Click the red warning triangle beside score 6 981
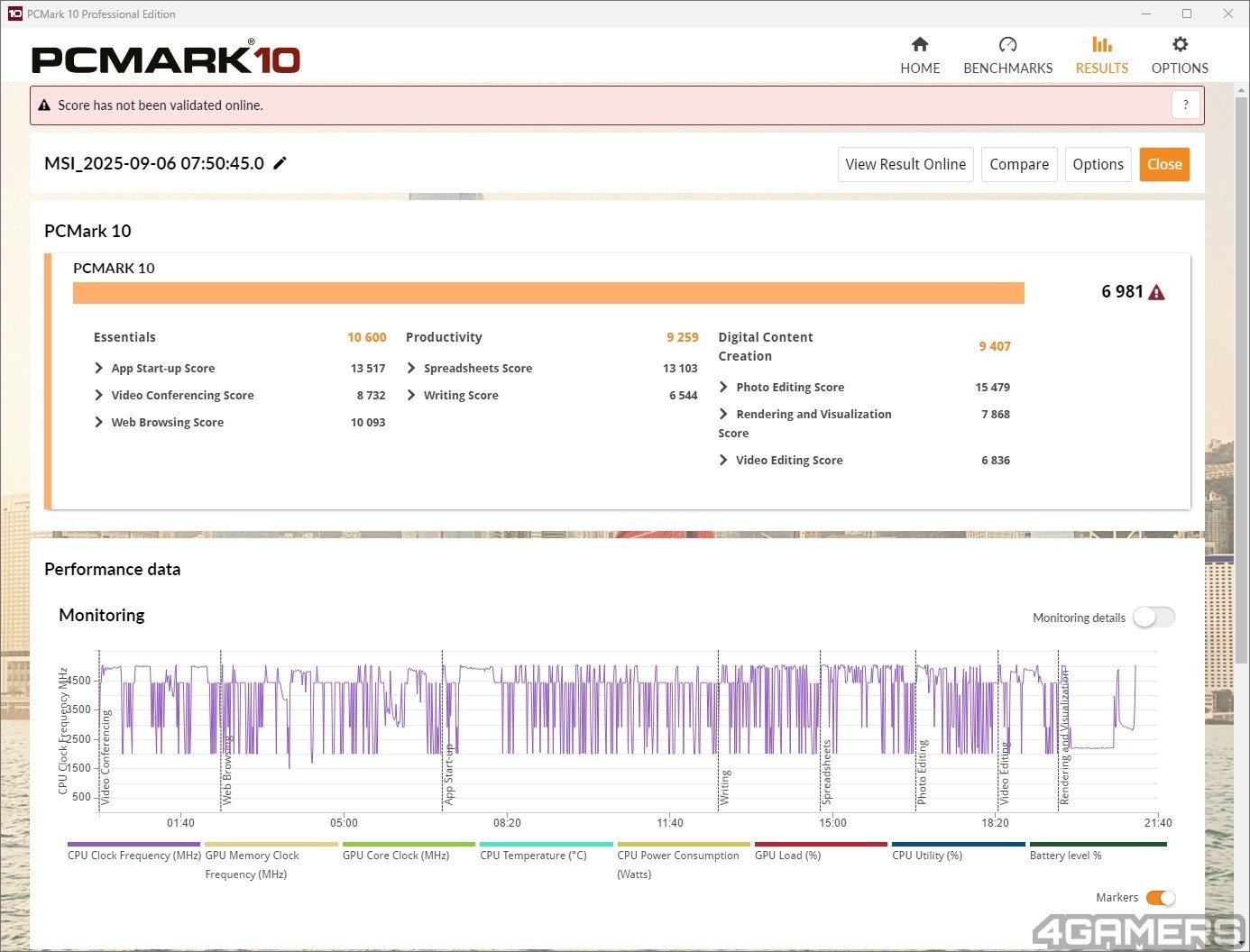The height and width of the screenshot is (952, 1250). tap(1157, 292)
